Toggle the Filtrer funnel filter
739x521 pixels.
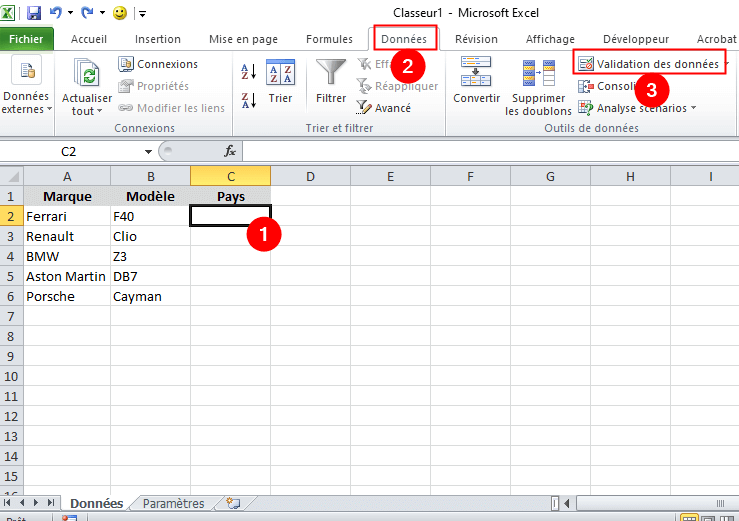[331, 81]
